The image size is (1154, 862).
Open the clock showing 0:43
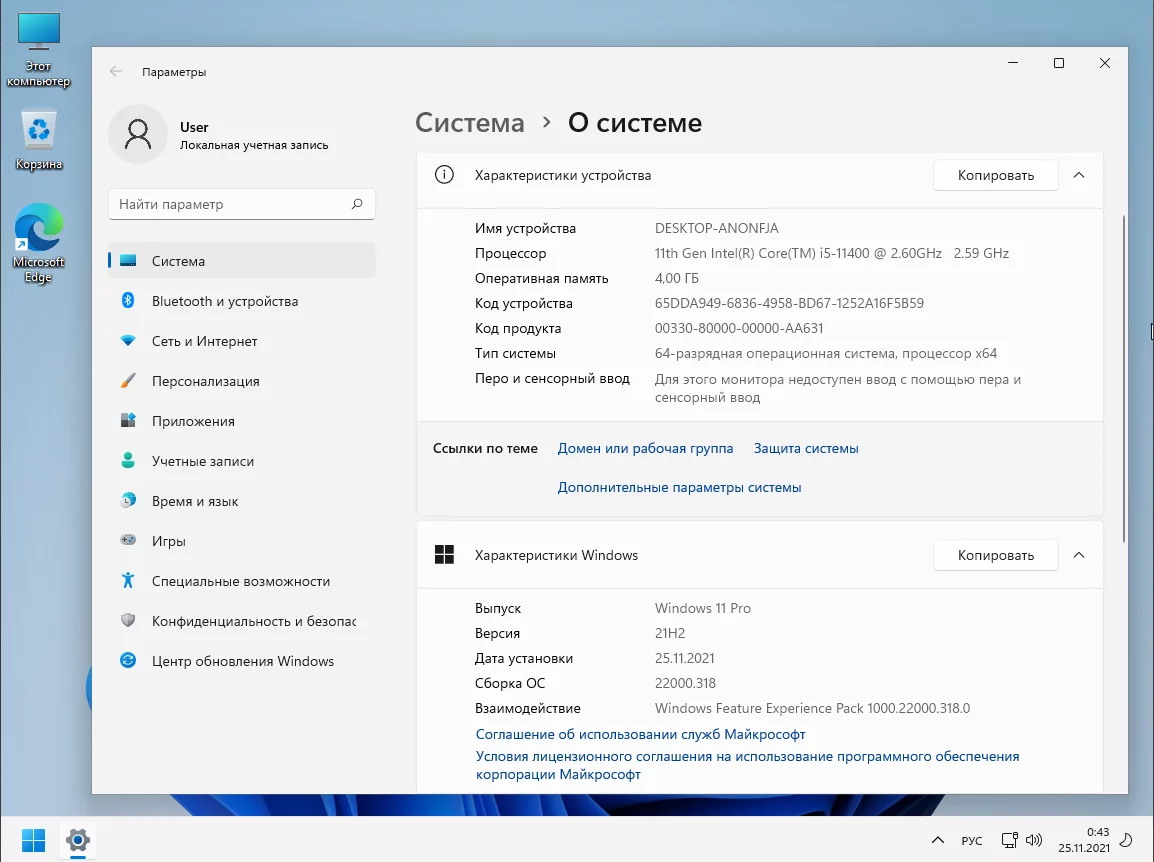coord(1084,840)
